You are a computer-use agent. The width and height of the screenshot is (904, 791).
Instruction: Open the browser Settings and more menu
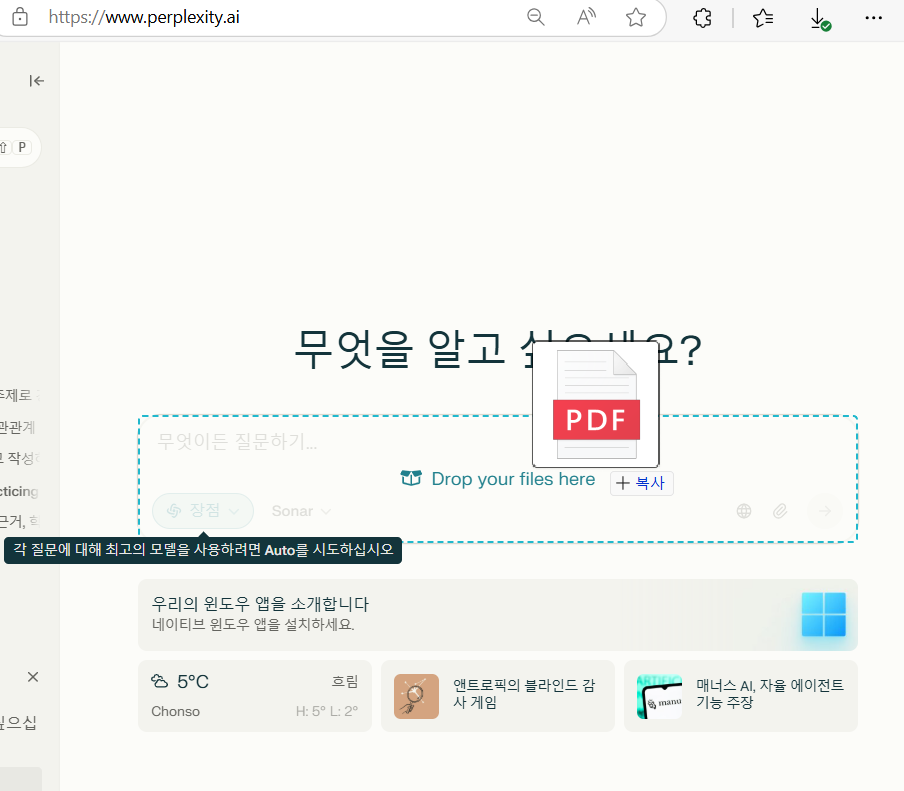point(873,18)
